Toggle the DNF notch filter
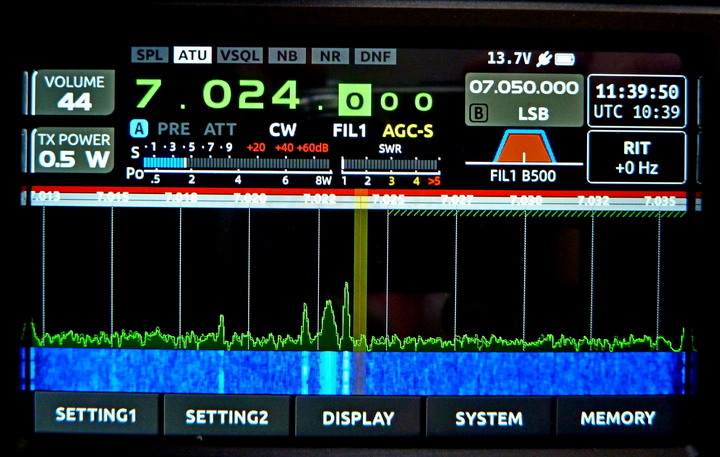The width and height of the screenshot is (720, 457). click(x=375, y=57)
